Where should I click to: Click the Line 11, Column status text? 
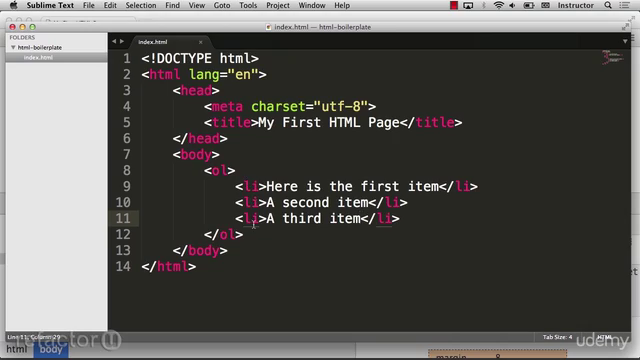[x=34, y=337]
